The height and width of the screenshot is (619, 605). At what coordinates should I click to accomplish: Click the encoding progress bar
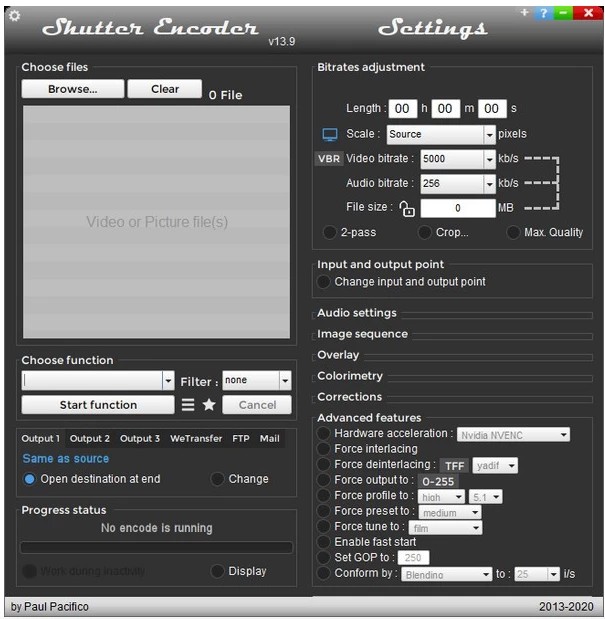pos(157,548)
